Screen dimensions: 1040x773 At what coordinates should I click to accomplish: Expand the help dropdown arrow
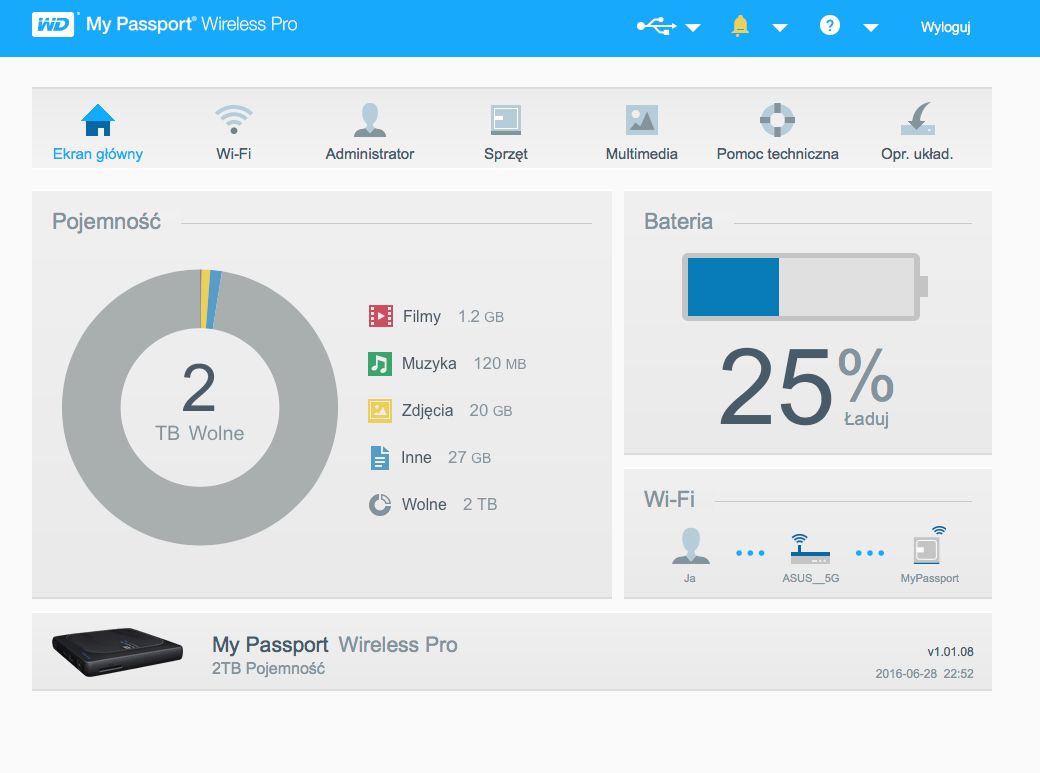click(x=871, y=28)
